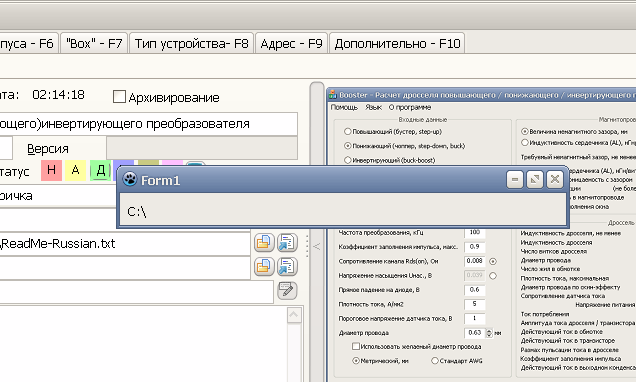Click the browse-file icon in the empty row below ReadMe-Russian.txt
636x382 pixels.
264,266
